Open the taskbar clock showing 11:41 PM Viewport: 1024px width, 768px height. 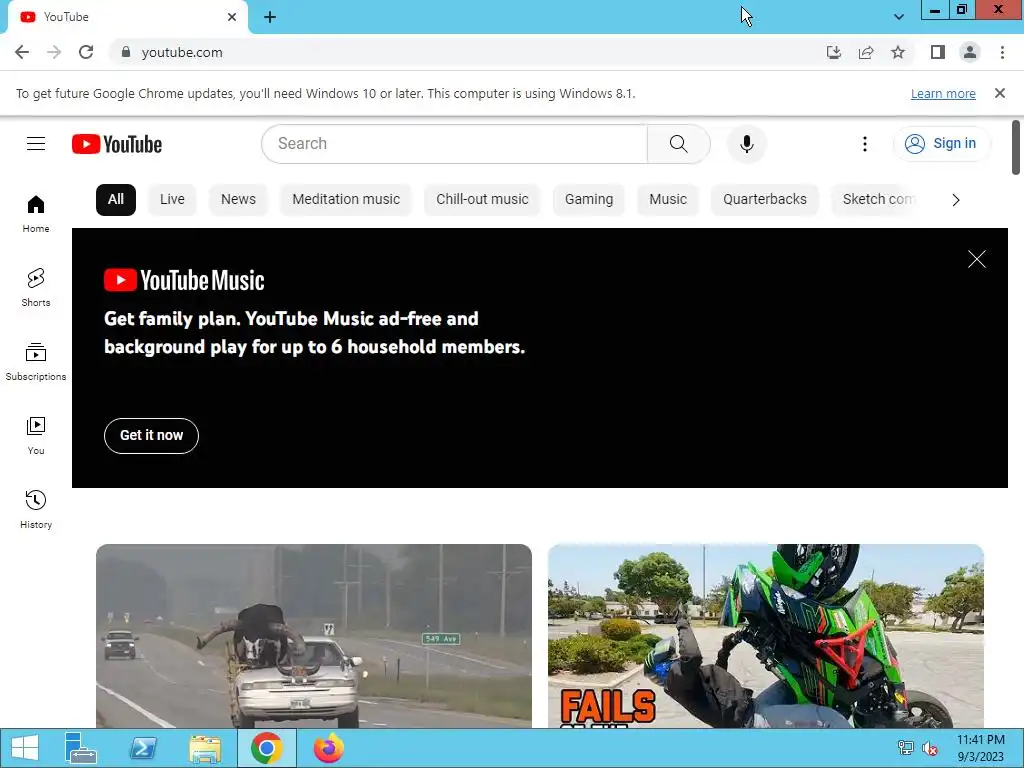980,748
